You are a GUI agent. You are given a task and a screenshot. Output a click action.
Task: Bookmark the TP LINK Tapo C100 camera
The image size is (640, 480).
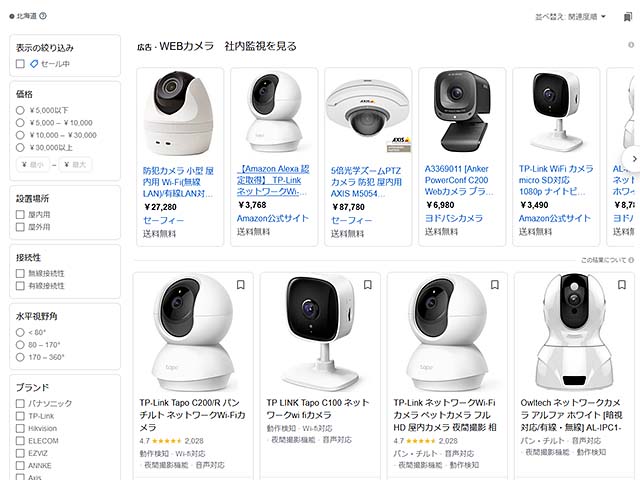(x=368, y=284)
